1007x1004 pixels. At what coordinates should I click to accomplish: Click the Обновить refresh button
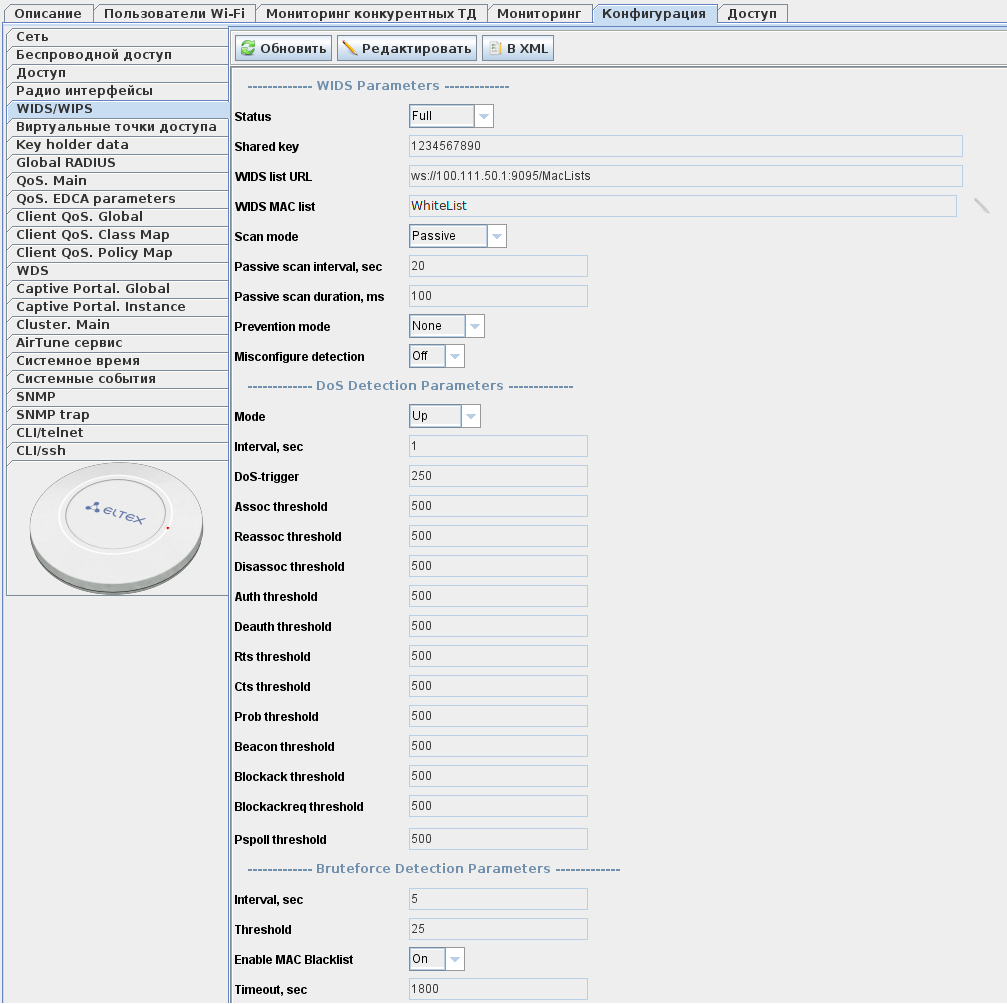tap(284, 48)
